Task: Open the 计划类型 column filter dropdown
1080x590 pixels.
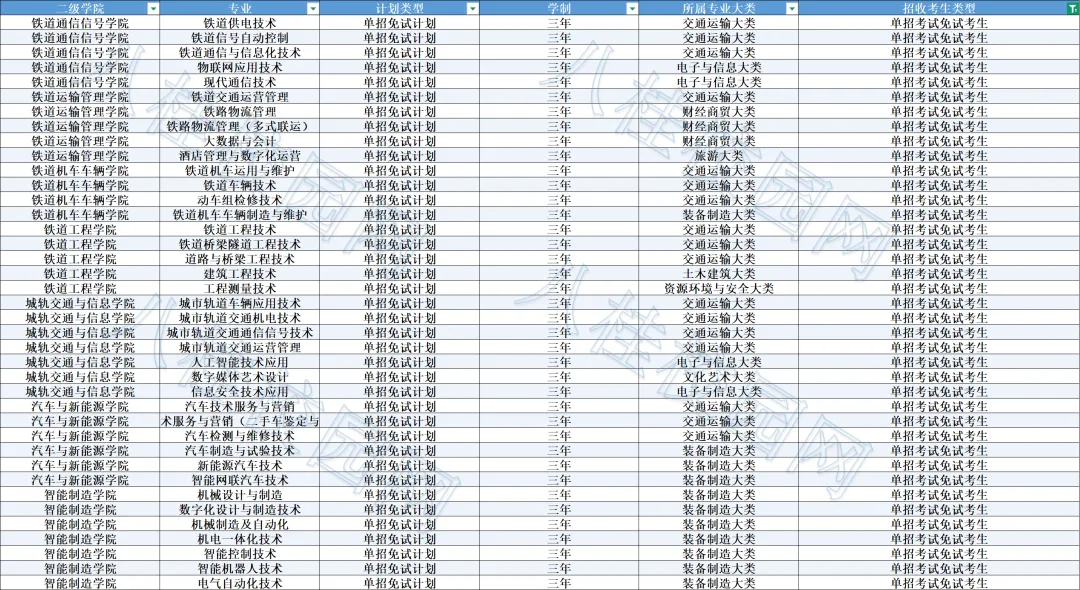Action: pos(472,8)
